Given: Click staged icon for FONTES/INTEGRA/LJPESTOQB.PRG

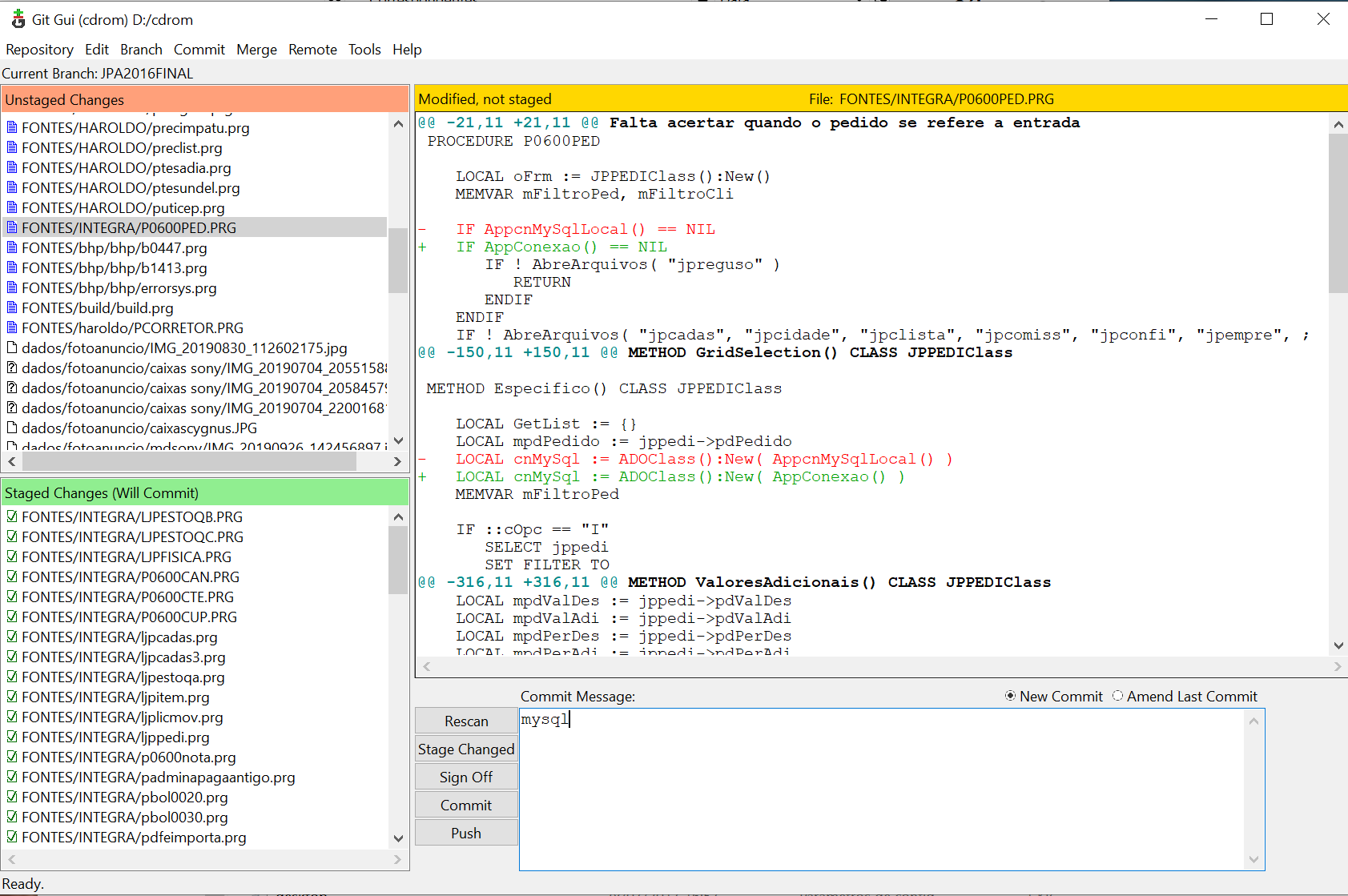Looking at the screenshot, I should coord(12,516).
